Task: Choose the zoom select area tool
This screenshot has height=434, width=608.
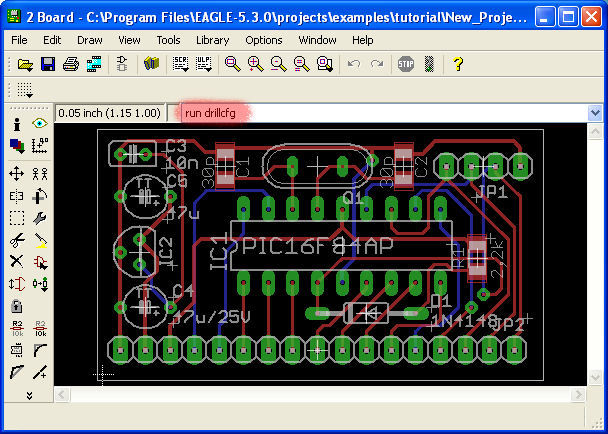Action: tap(325, 64)
